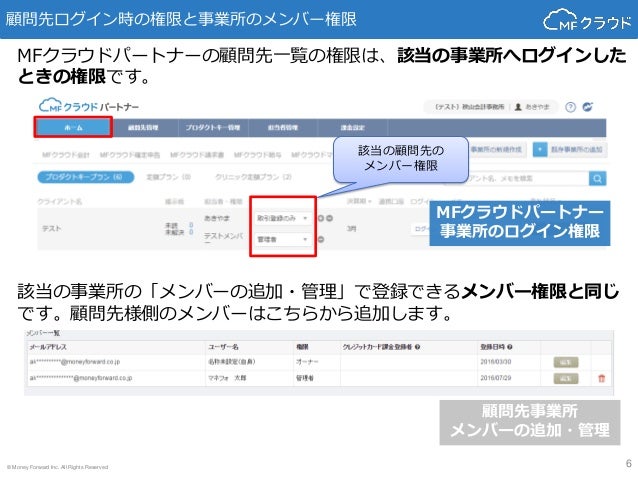The width and height of the screenshot is (638, 479).
Task: Go to the 担当者管理 tab
Action: (283, 127)
